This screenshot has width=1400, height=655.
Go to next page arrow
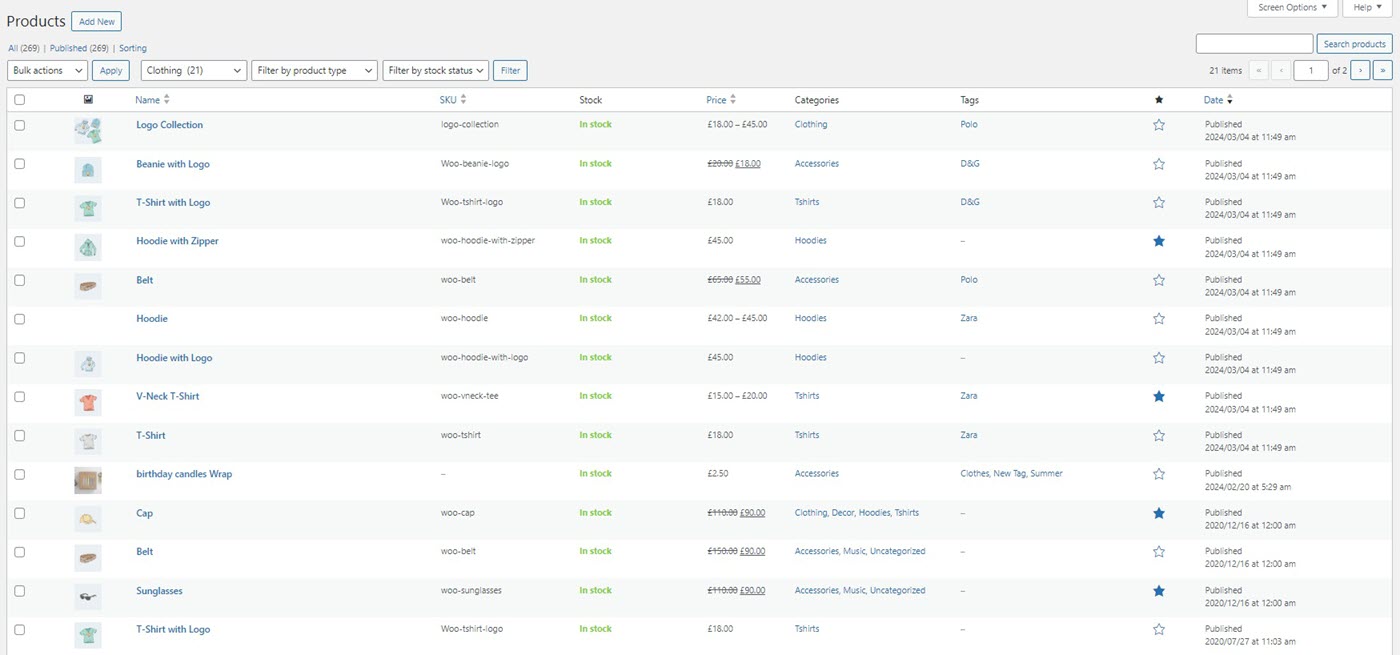(x=1360, y=70)
